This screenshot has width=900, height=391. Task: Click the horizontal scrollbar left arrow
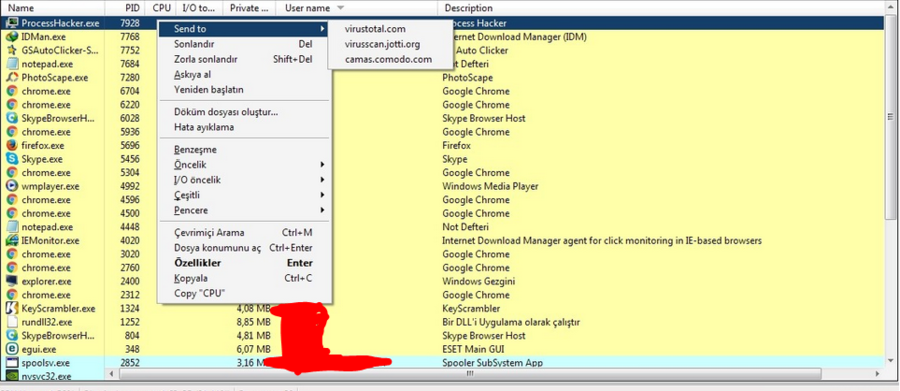(111, 374)
